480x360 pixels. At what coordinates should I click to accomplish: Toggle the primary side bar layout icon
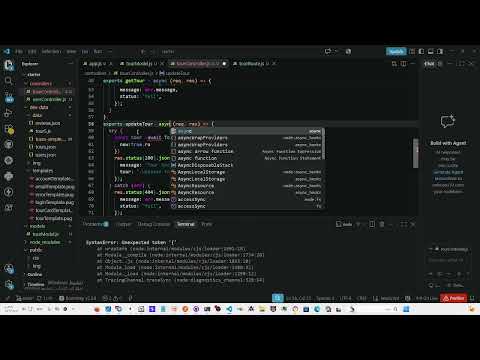[x=421, y=51]
